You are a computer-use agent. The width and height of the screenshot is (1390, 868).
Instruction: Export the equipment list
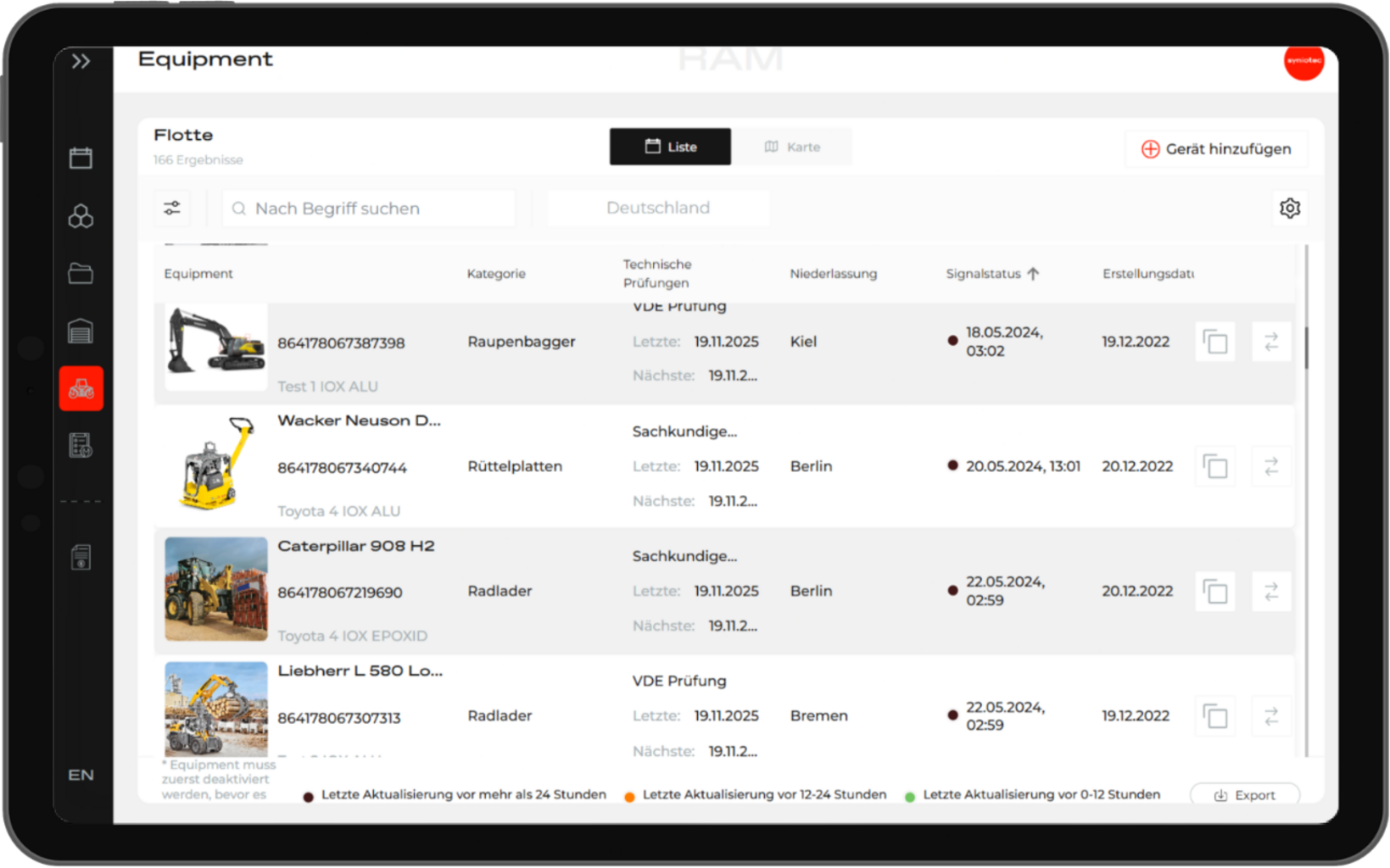coord(1244,795)
